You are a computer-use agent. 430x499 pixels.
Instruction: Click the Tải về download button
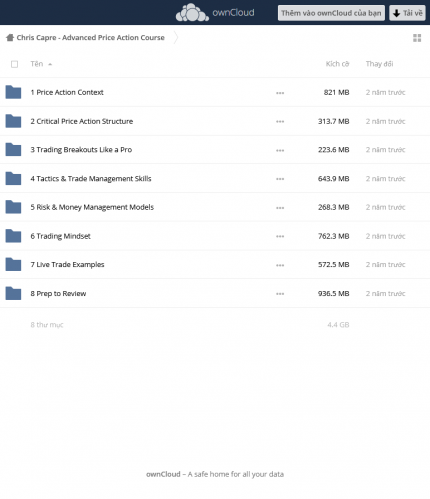(x=407, y=13)
